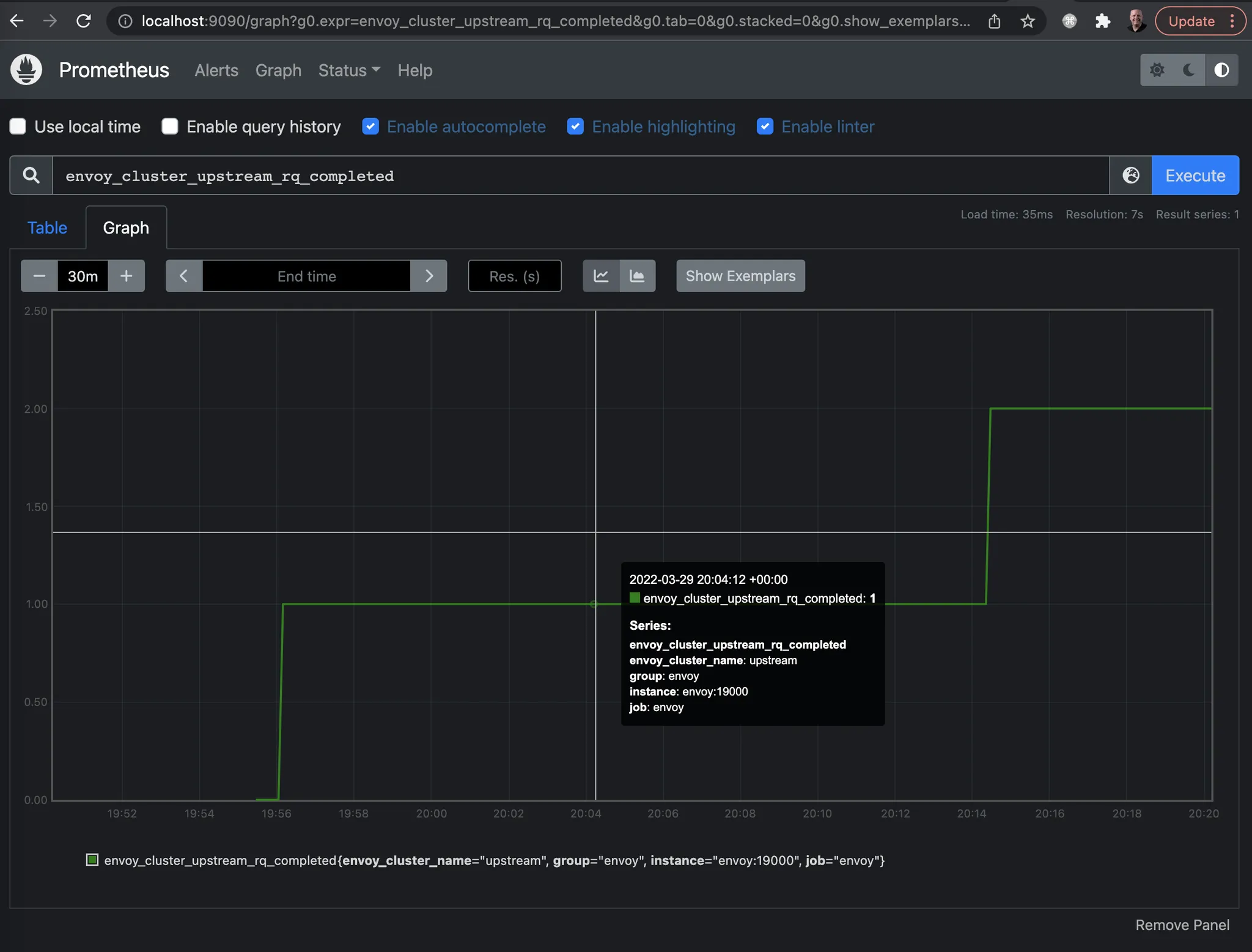Enable the Use local time checkbox
The image size is (1252, 952).
tap(18, 127)
